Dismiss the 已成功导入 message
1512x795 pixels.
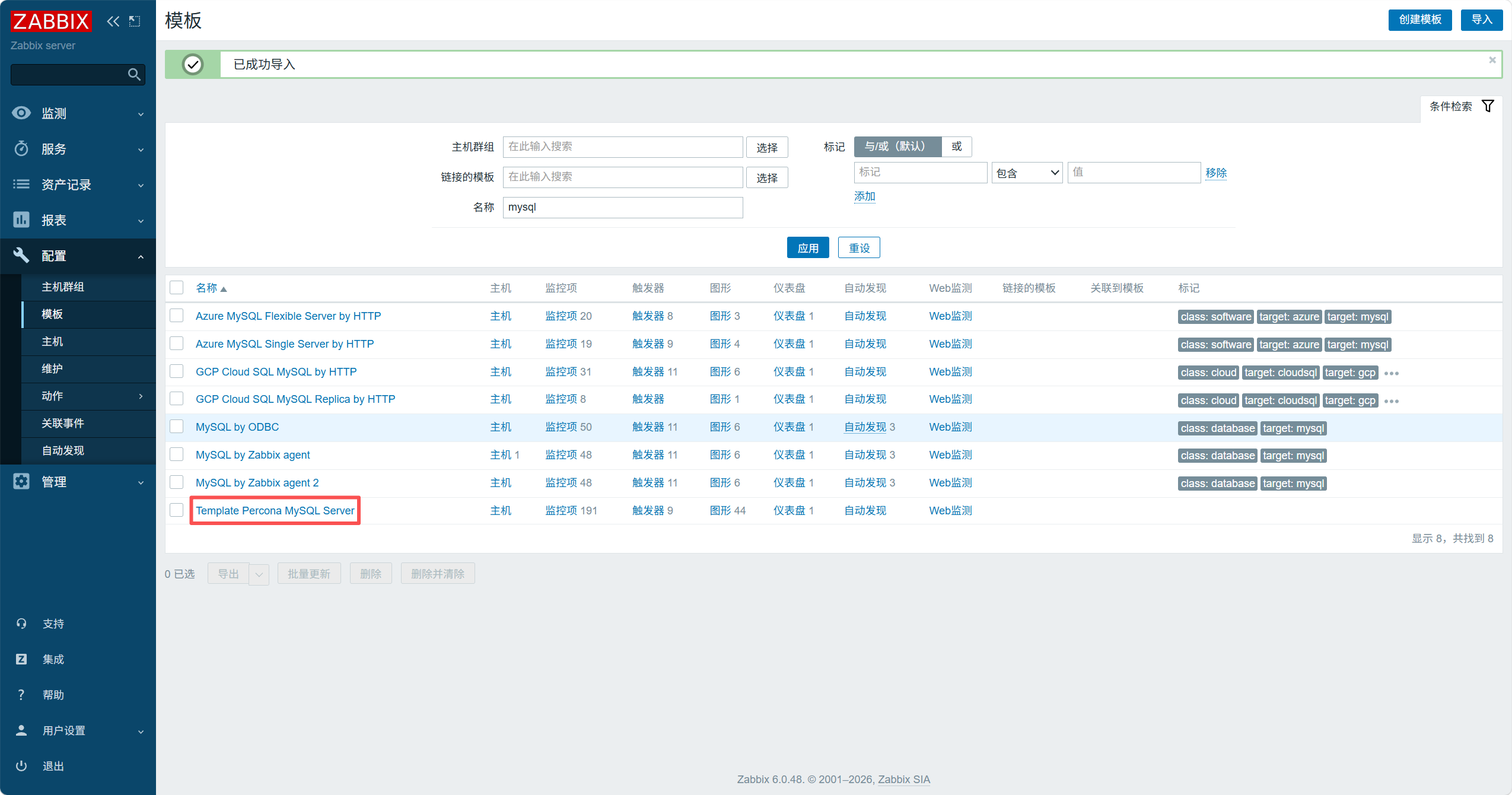pyautogui.click(x=1492, y=60)
